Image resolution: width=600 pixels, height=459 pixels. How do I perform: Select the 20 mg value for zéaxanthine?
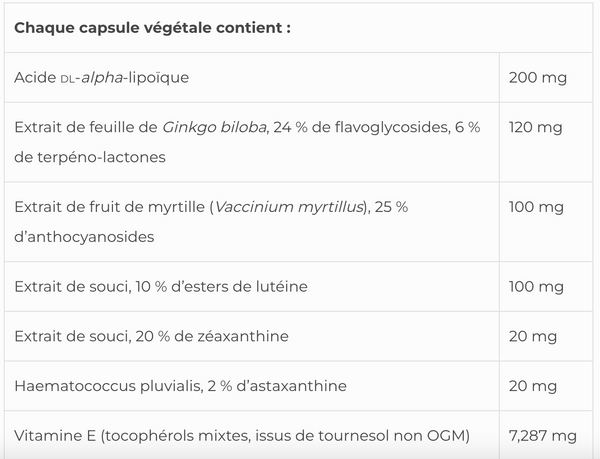pos(533,336)
